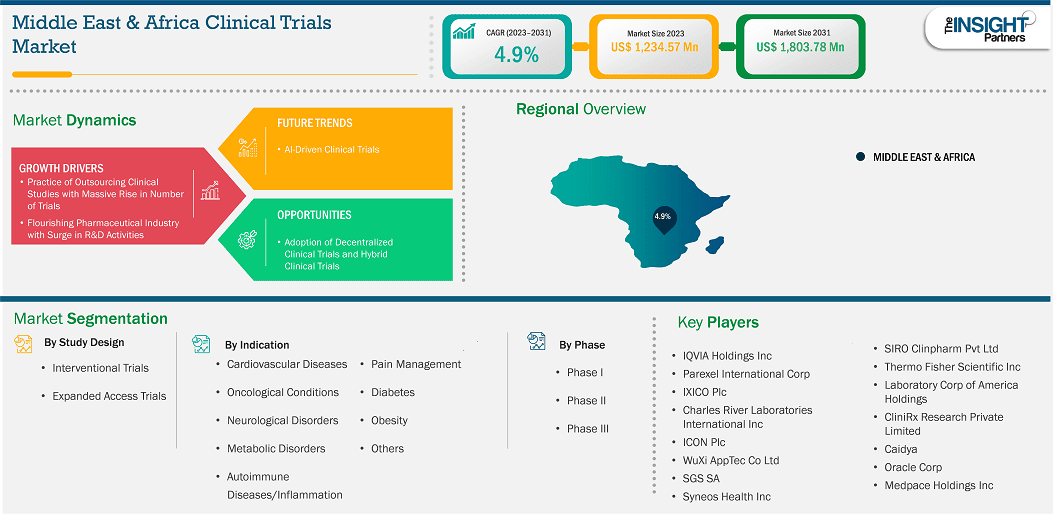Click the 'By Indication' label
Viewport: 1053px width, 524px height.
[257, 345]
